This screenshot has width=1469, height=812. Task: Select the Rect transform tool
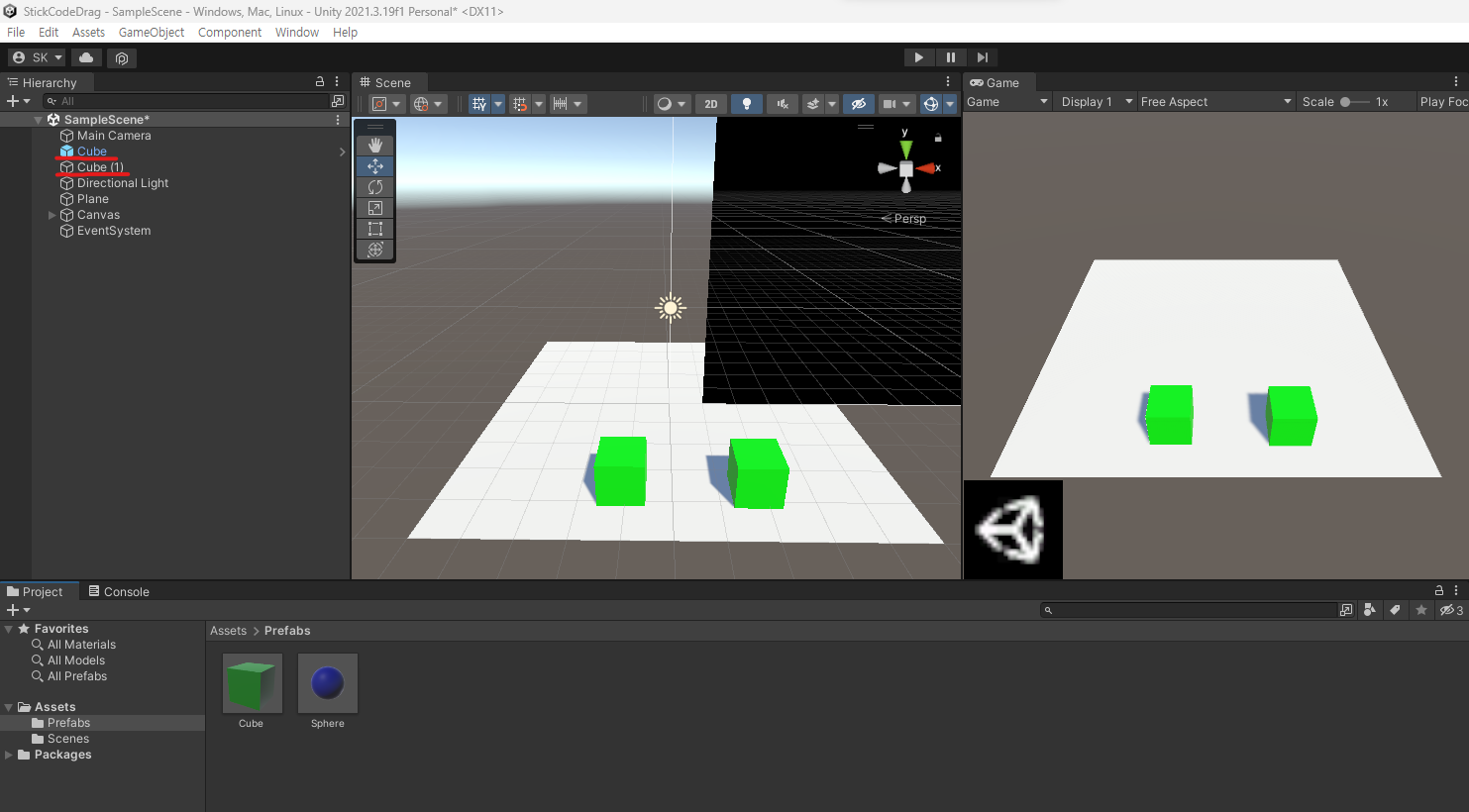[375, 229]
